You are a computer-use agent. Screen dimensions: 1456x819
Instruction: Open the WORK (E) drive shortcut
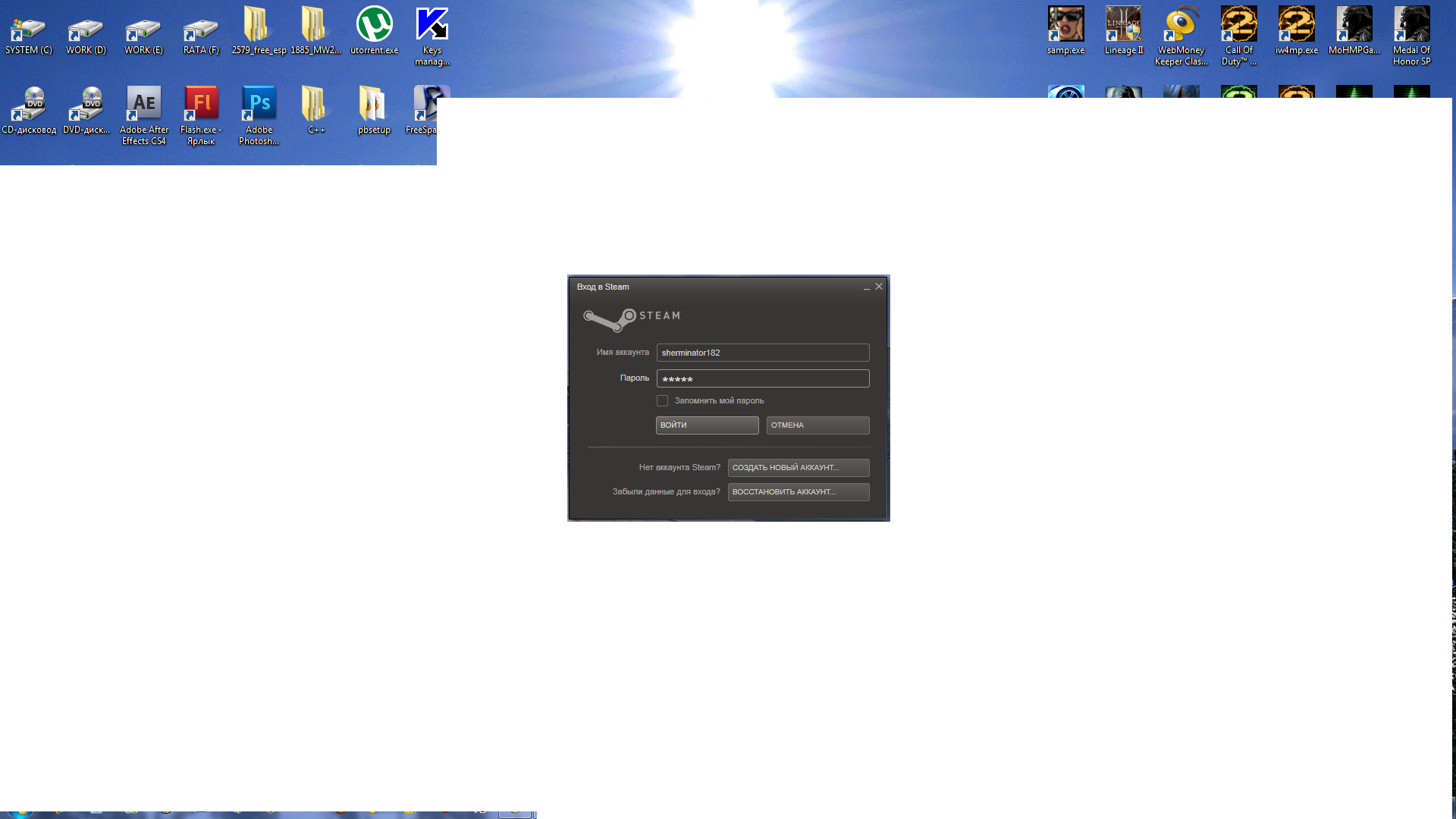(144, 32)
